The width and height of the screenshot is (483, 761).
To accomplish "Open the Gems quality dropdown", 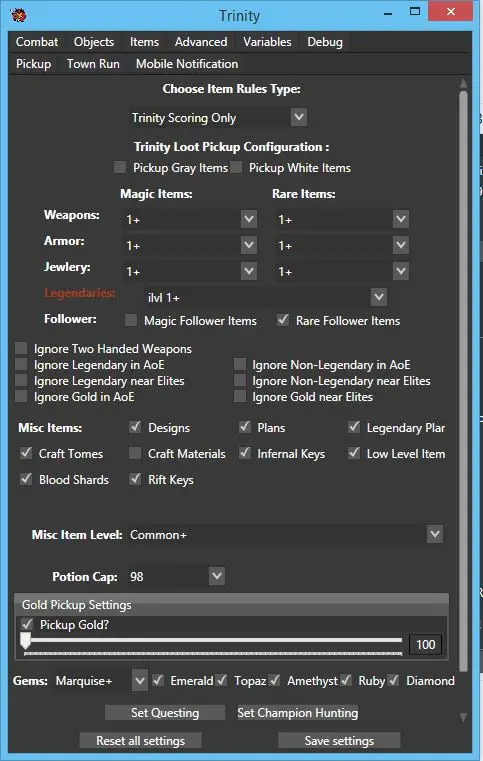I will [x=140, y=680].
